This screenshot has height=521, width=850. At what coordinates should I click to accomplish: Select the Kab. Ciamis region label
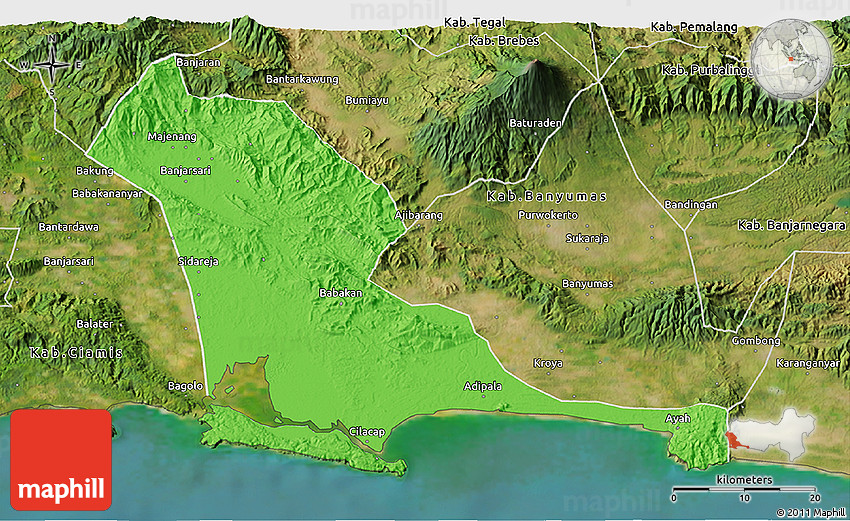click(x=76, y=353)
